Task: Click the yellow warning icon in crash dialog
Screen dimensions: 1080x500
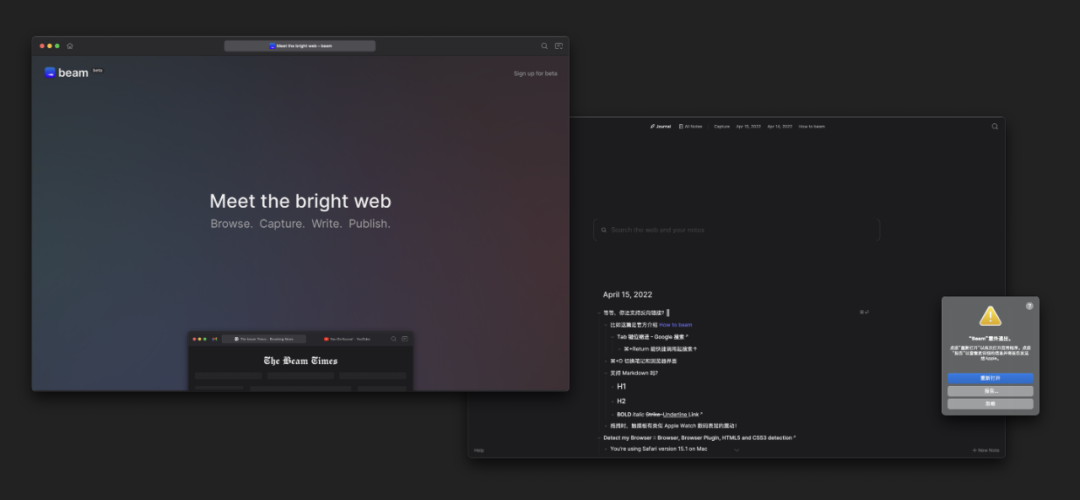Action: pyautogui.click(x=990, y=317)
